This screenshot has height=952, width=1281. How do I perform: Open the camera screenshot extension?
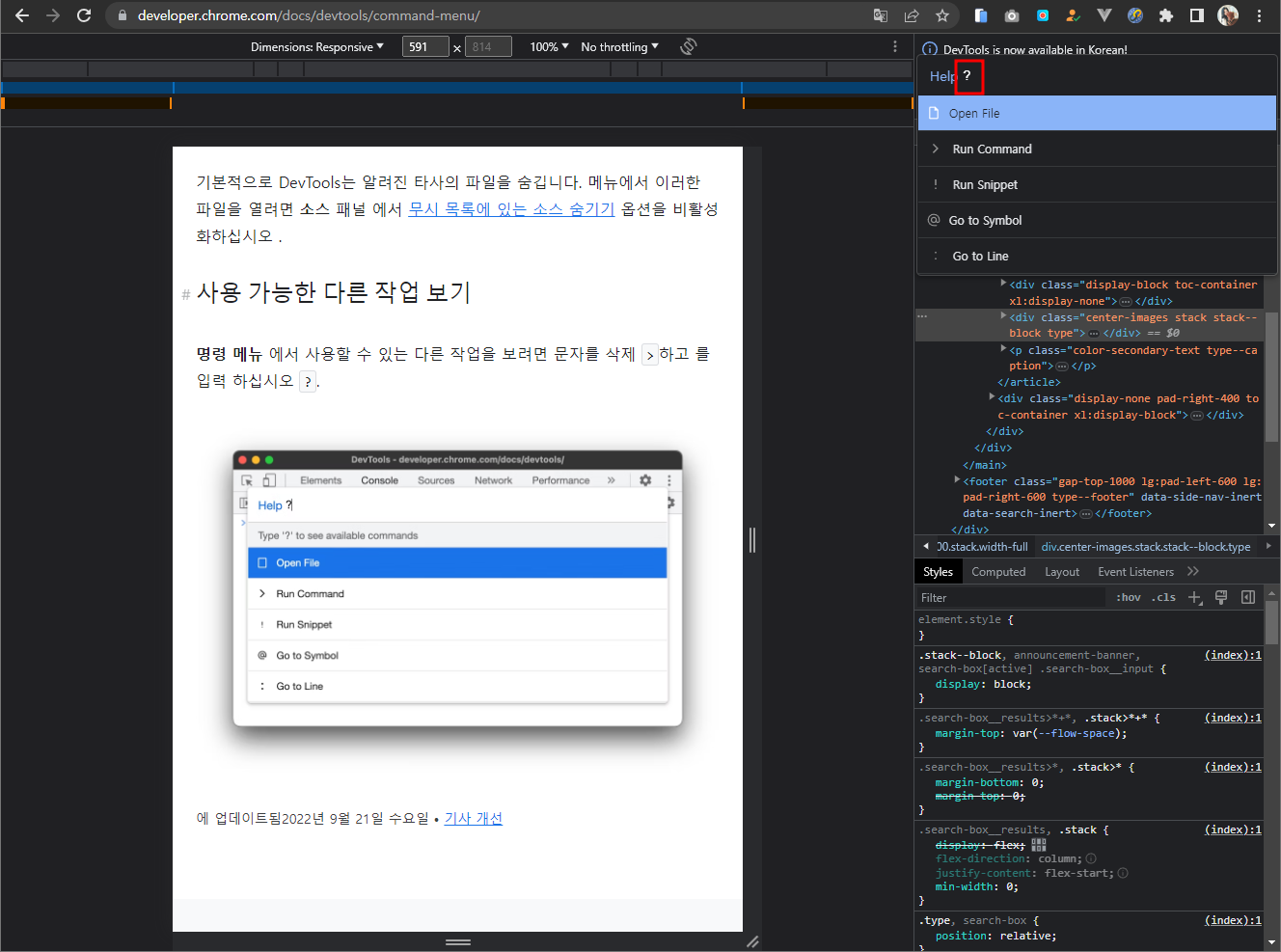(1012, 15)
